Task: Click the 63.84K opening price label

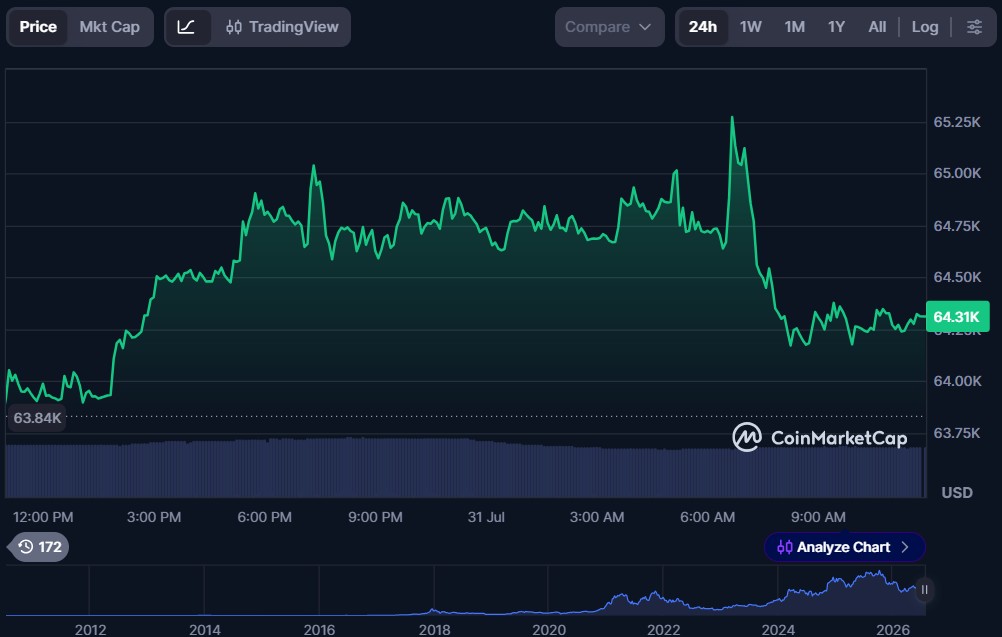Action: (x=37, y=418)
